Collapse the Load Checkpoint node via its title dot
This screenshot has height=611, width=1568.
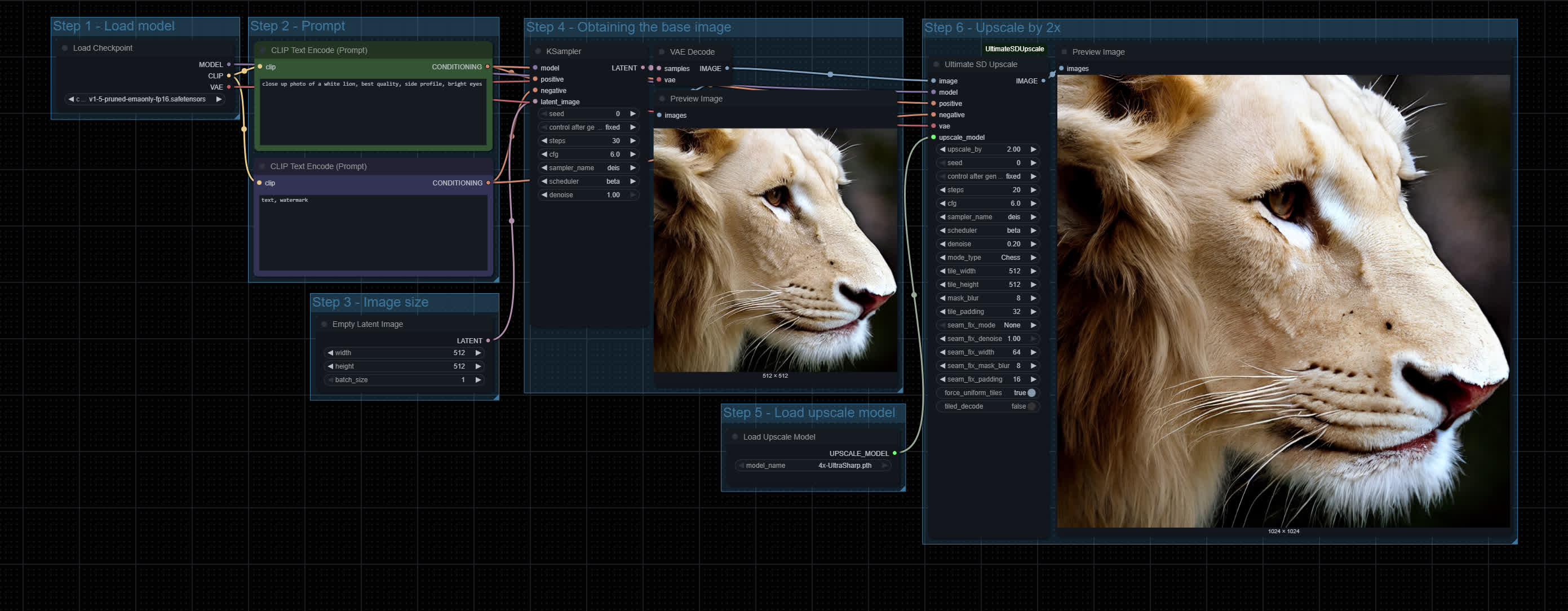(x=64, y=48)
